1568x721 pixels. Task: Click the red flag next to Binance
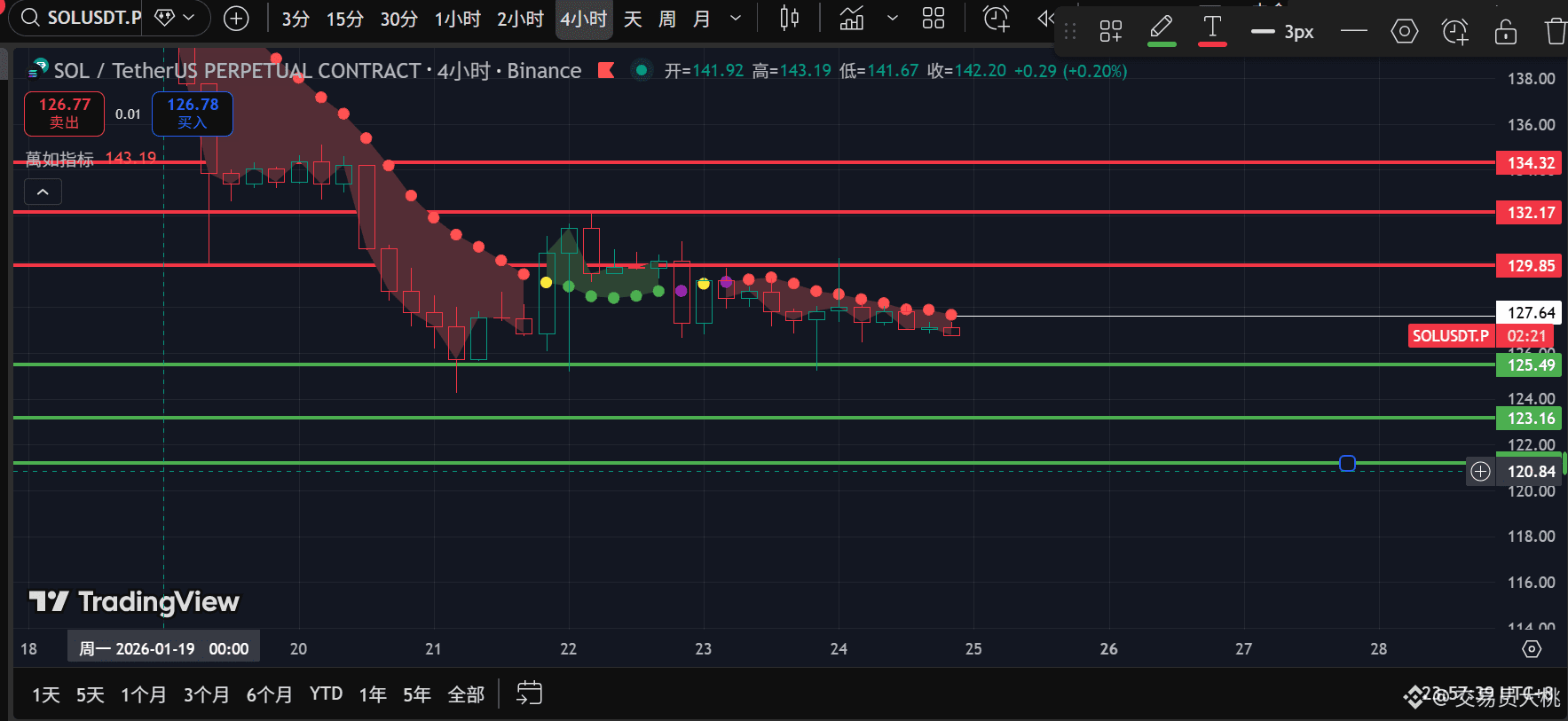tap(607, 70)
